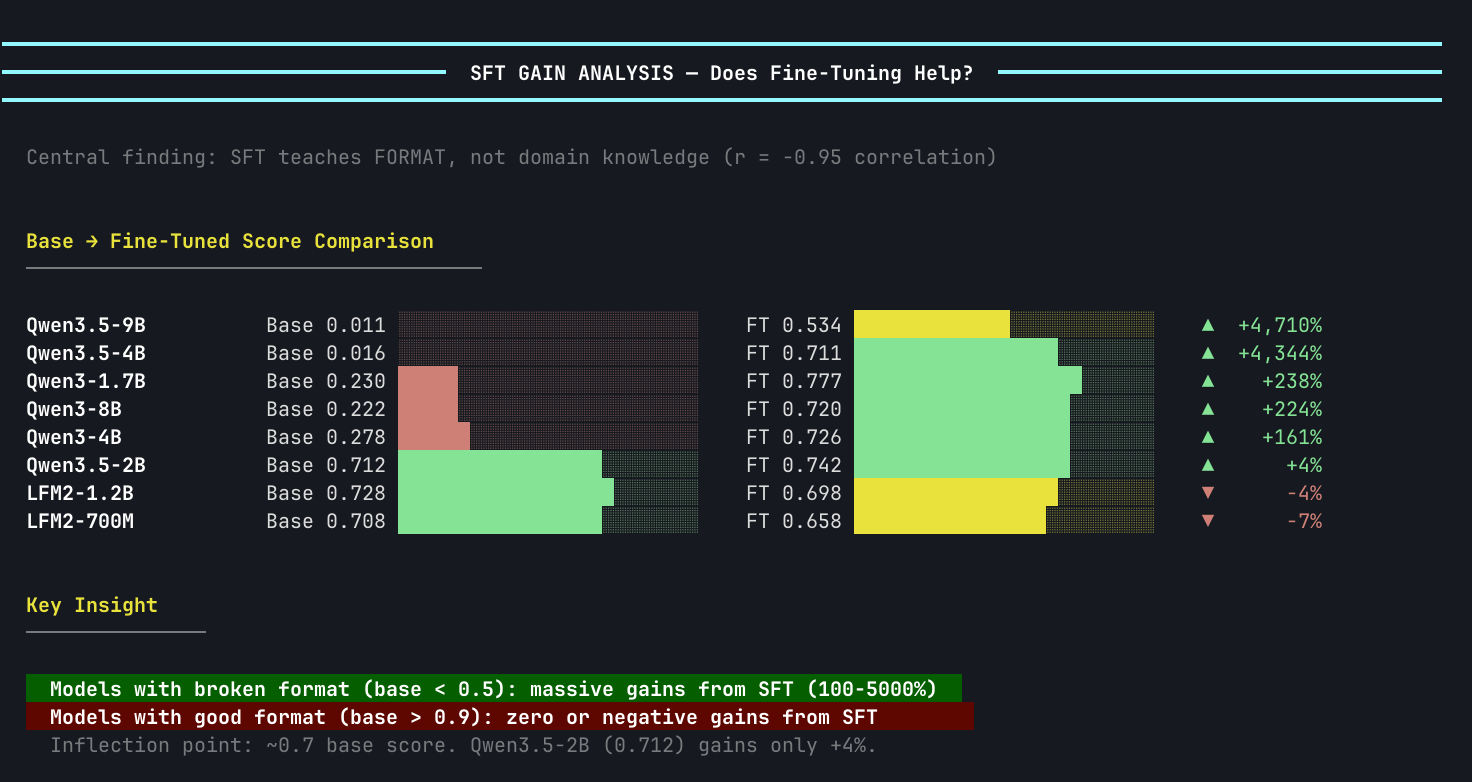Viewport: 1472px width, 782px height.
Task: Click the red down arrow for LFM2-1.2B
Action: click(1208, 493)
